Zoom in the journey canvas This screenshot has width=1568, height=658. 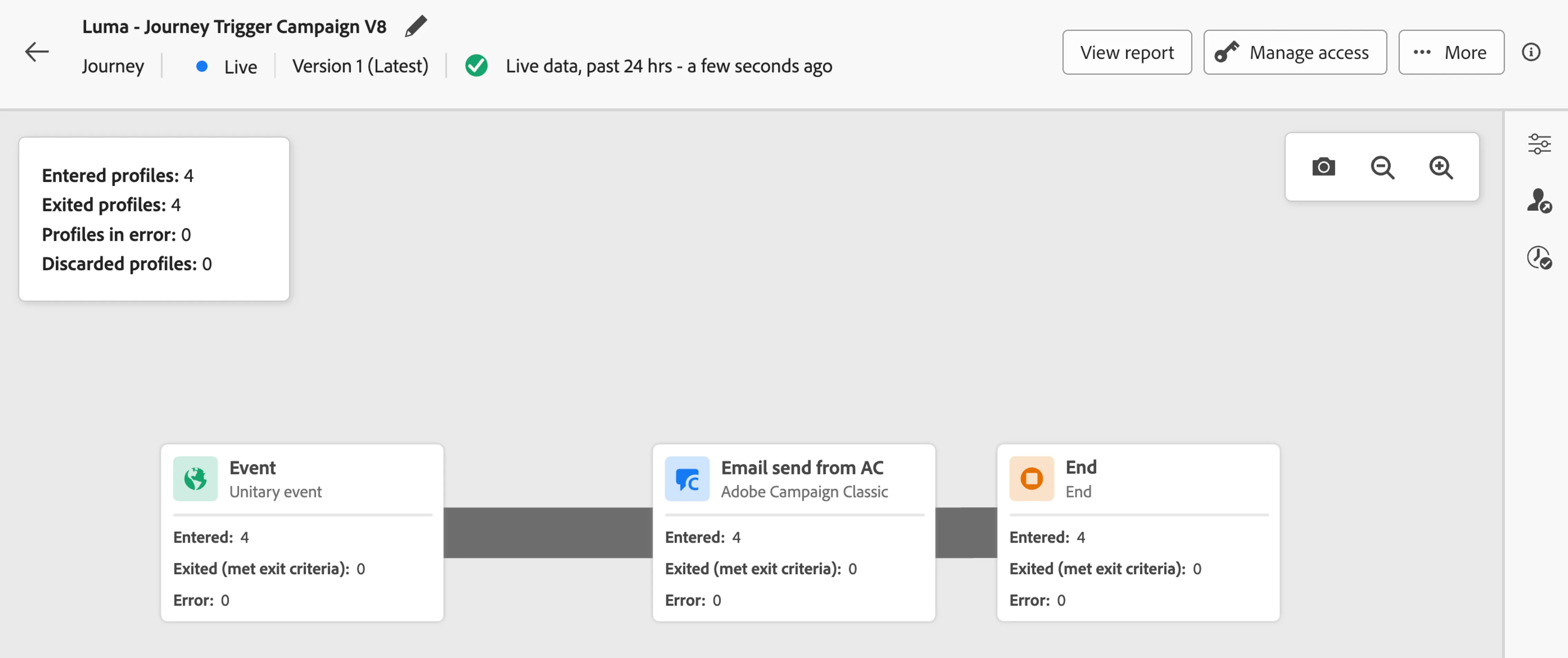point(1441,167)
